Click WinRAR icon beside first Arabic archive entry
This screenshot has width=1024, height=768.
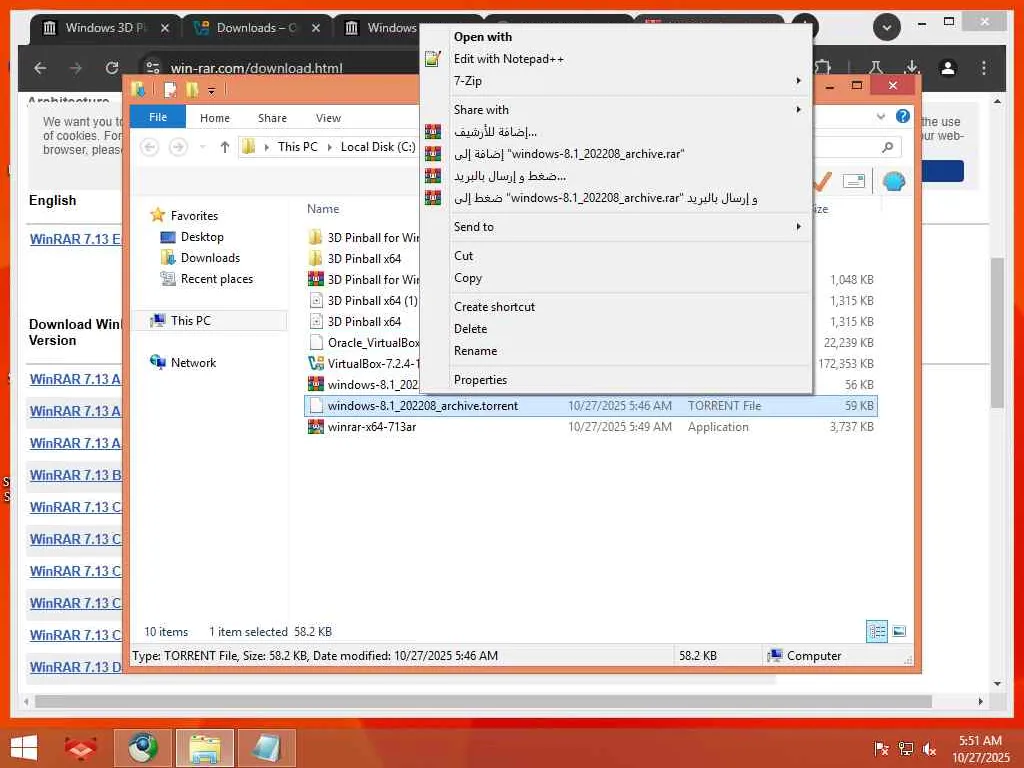[432, 132]
